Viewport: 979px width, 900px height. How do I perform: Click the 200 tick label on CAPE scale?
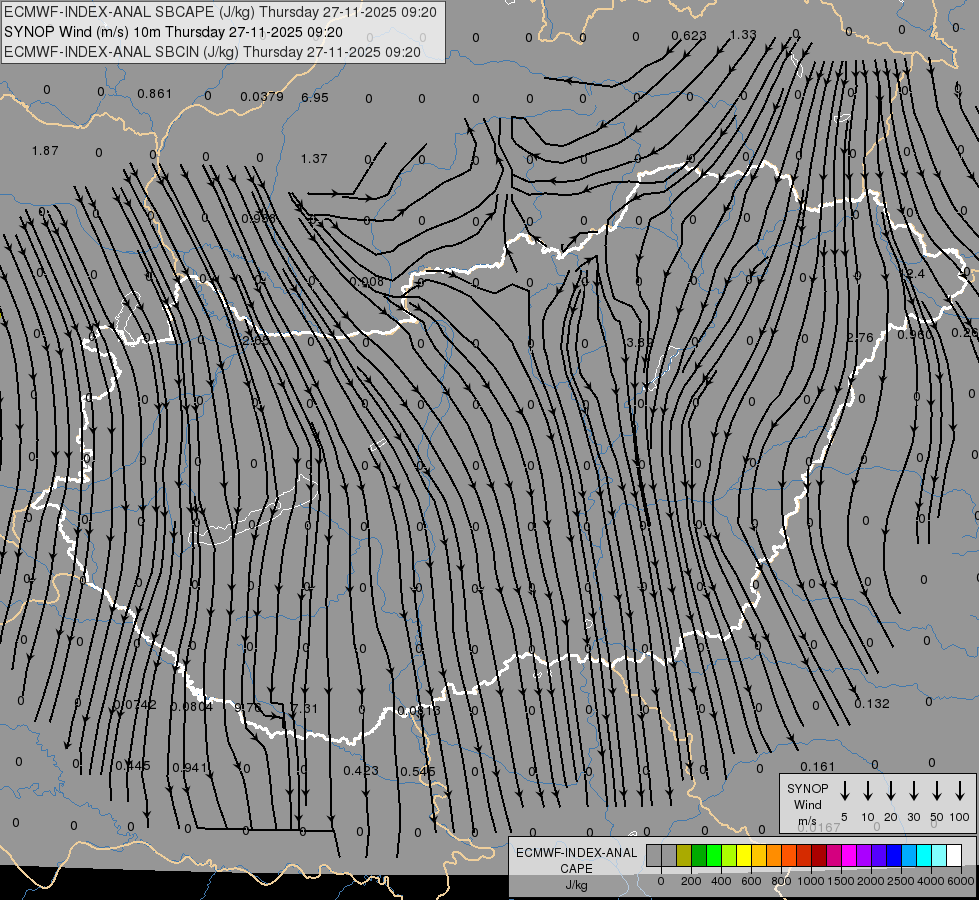point(691,881)
